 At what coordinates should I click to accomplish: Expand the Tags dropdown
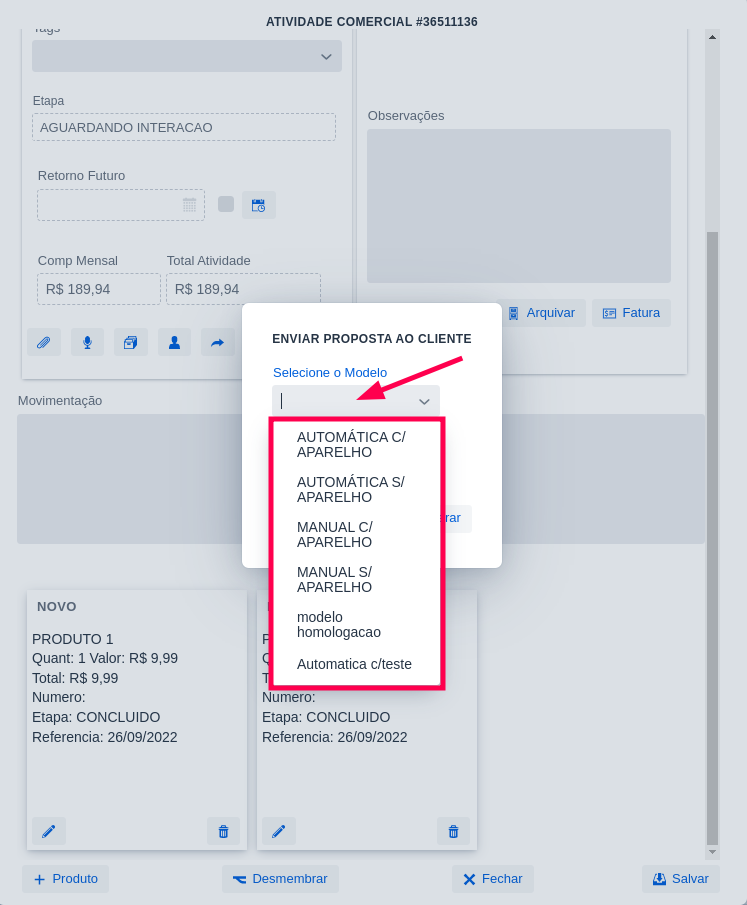(x=326, y=57)
